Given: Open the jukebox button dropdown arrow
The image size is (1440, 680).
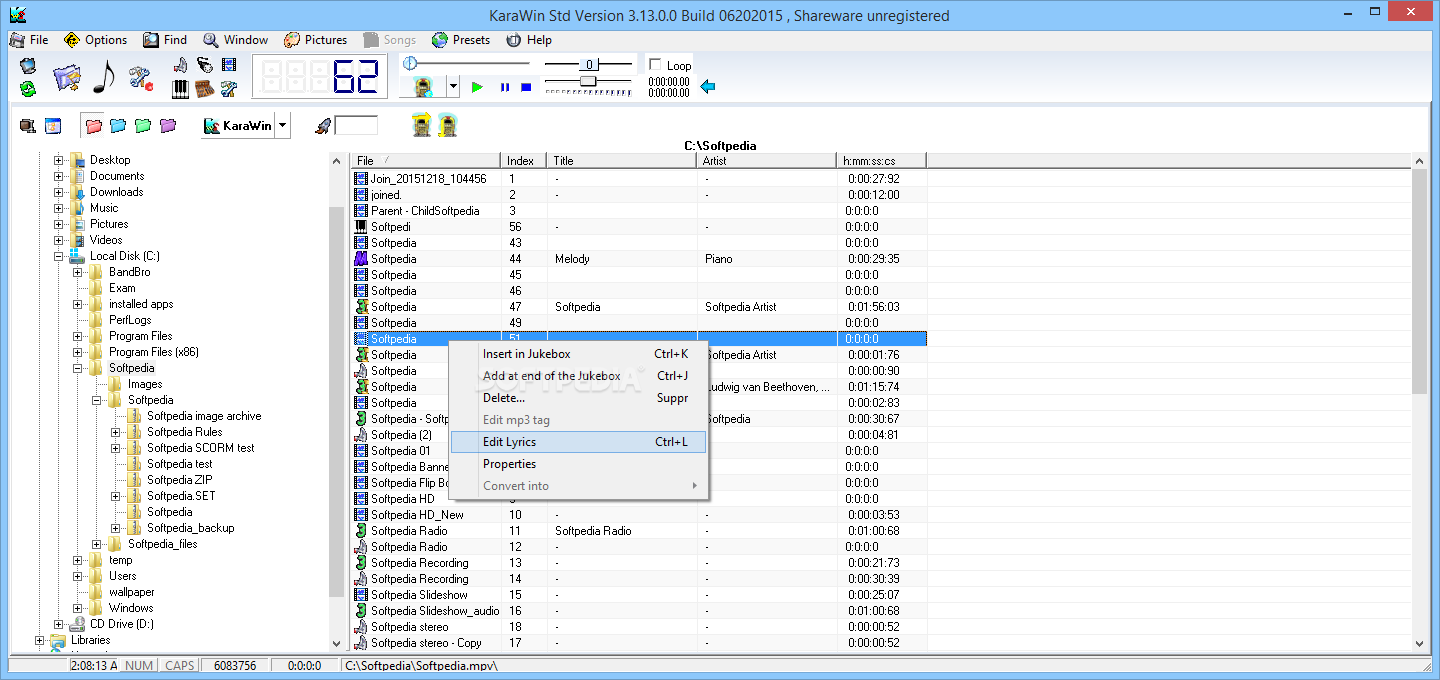Looking at the screenshot, I should pyautogui.click(x=453, y=87).
